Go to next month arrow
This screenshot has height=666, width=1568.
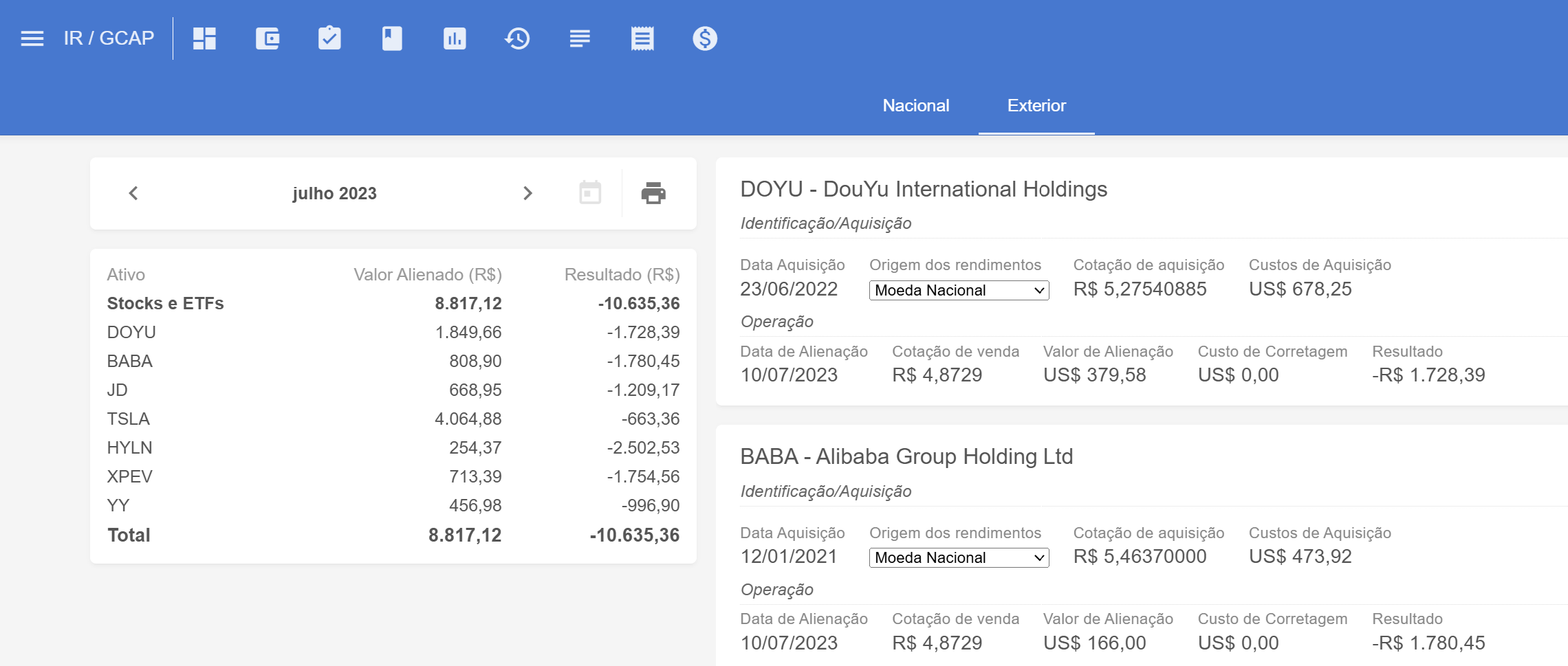click(527, 193)
